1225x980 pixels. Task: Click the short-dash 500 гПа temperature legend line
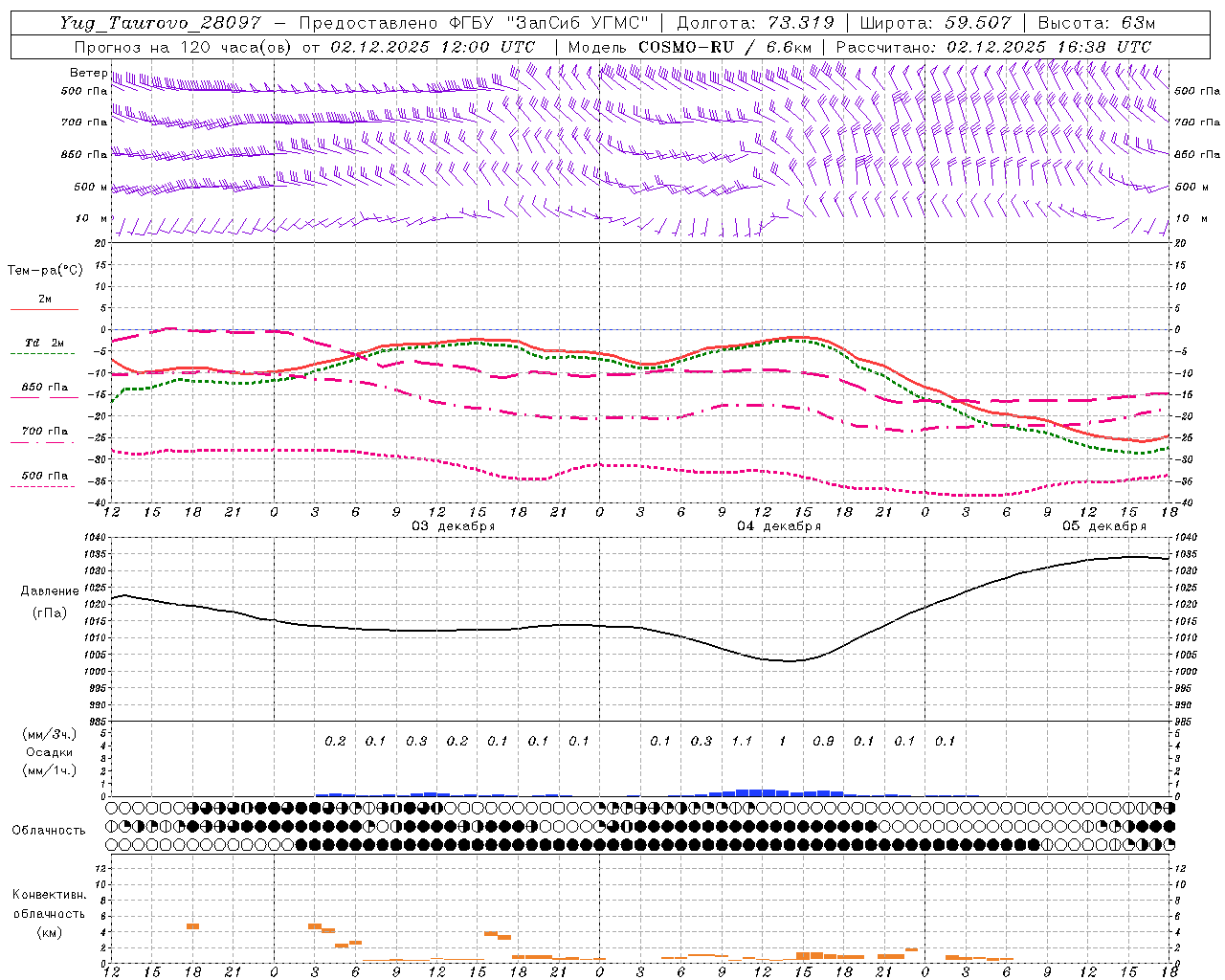[42, 486]
